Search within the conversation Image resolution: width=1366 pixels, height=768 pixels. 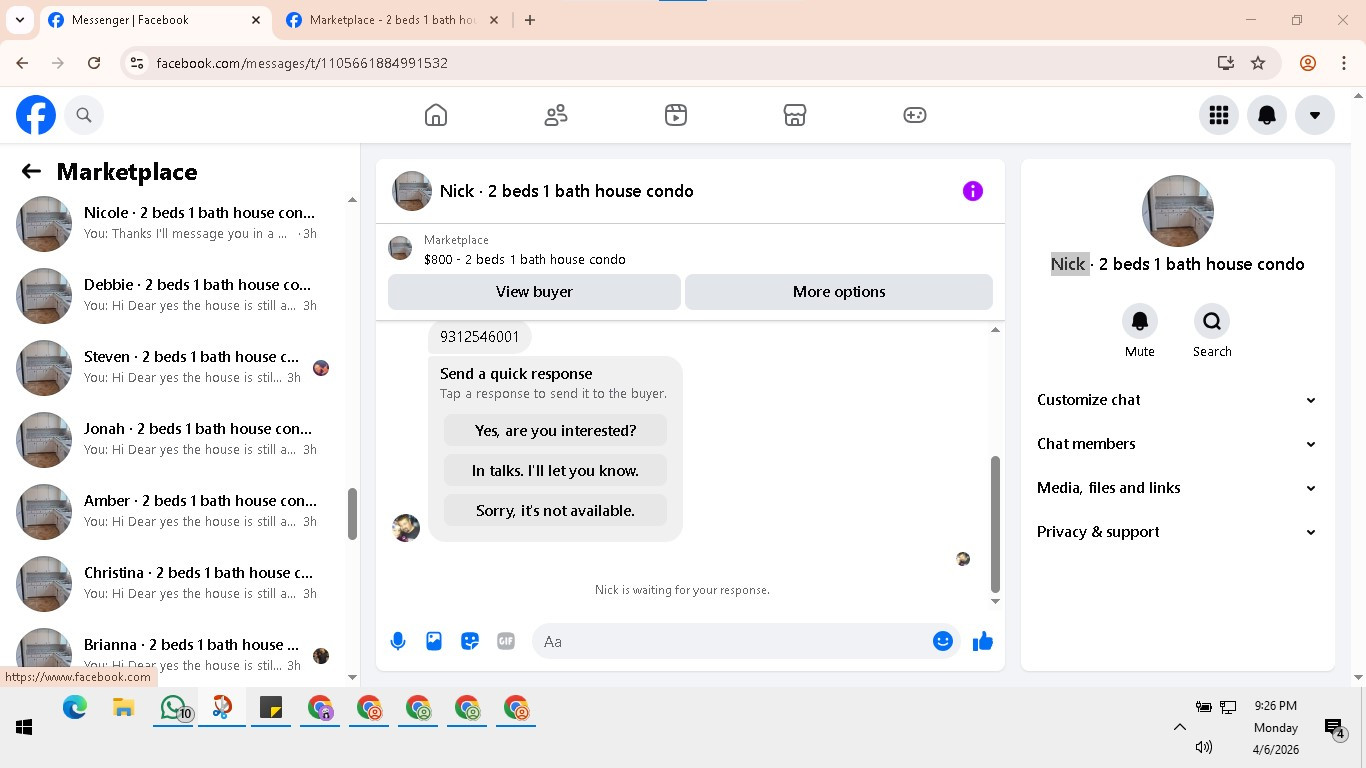1212,321
